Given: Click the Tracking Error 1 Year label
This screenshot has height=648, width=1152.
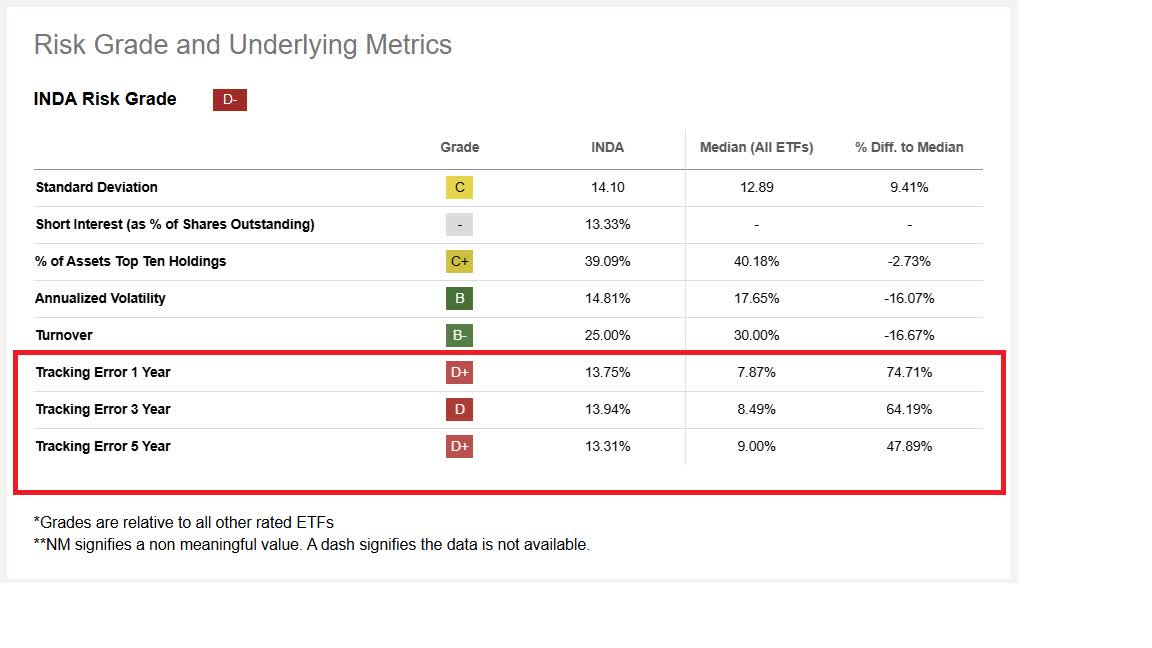Looking at the screenshot, I should (x=103, y=372).
